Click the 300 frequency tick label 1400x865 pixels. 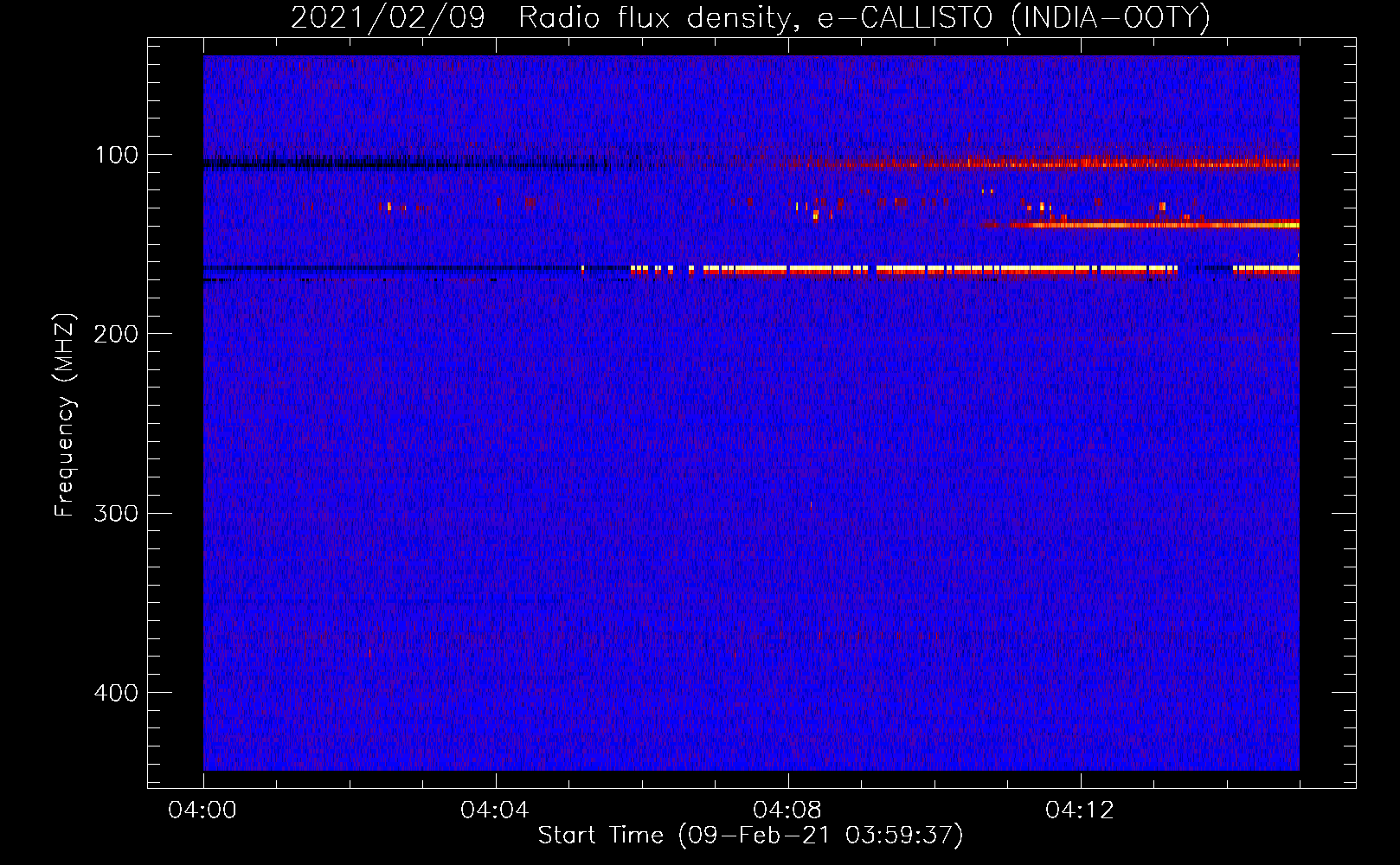pos(116,513)
